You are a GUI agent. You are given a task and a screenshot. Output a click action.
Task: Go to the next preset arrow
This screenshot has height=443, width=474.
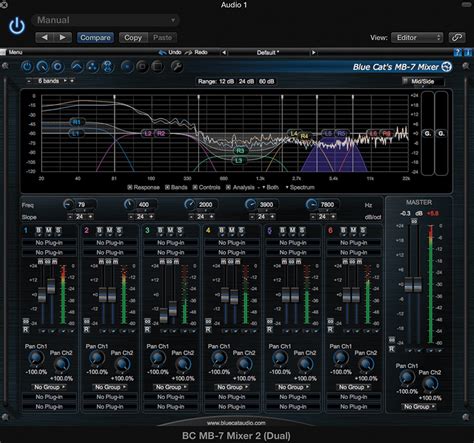tap(62, 37)
